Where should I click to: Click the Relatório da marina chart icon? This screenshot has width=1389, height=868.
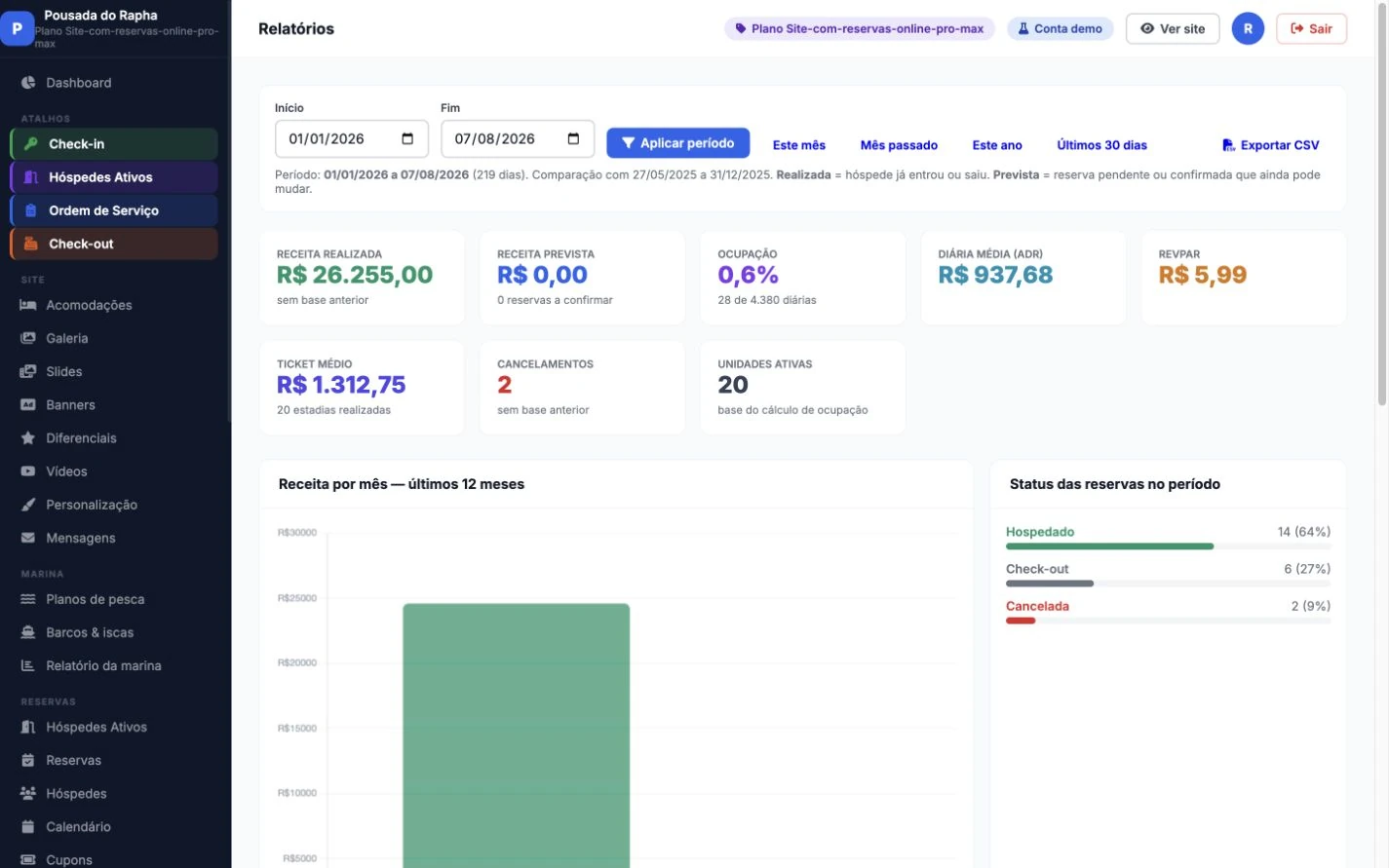point(28,665)
